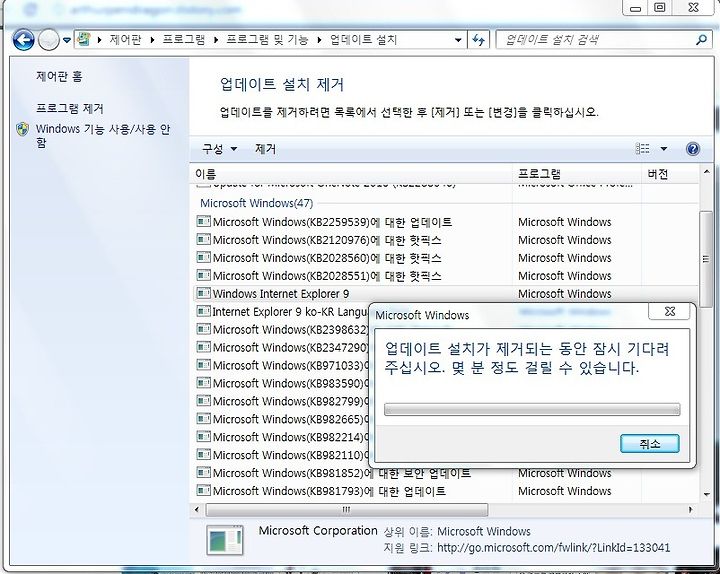720x574 pixels.
Task: Click the Internet Explorer 9 ko-KR icon
Action: coord(203,311)
